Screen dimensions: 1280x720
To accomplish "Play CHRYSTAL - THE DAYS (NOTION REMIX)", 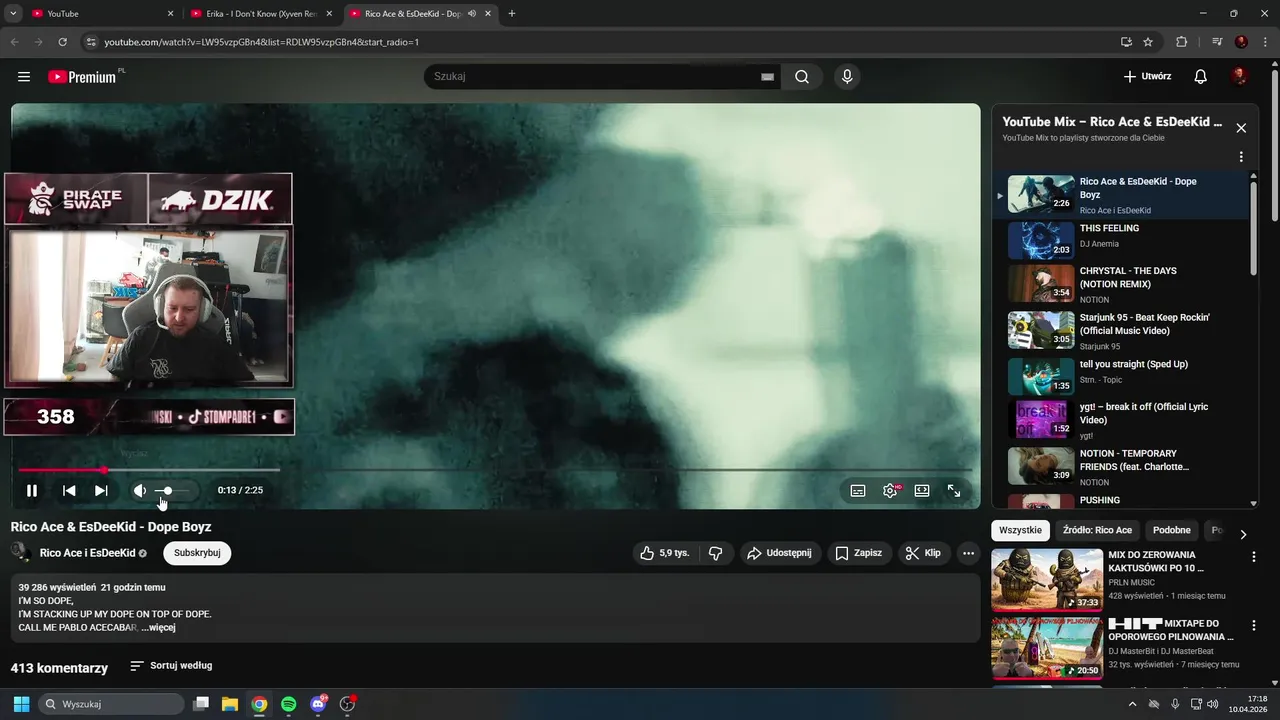I will pos(1120,284).
